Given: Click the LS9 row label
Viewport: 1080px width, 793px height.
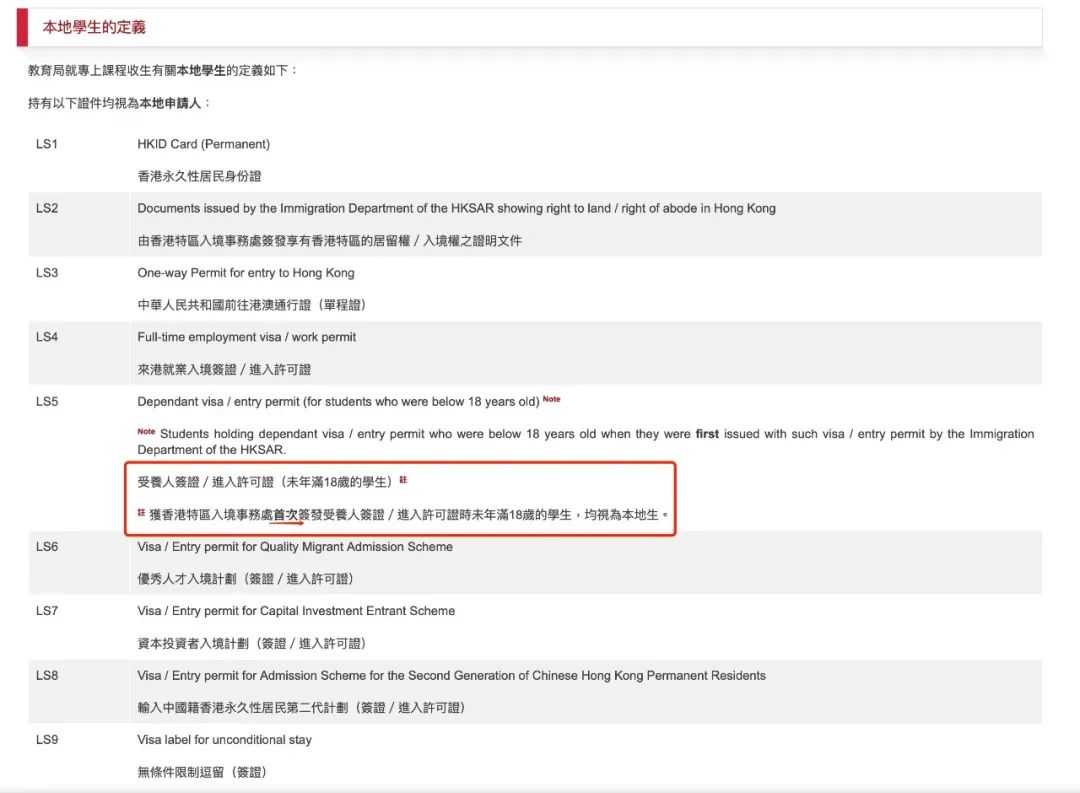Looking at the screenshot, I should [x=47, y=740].
